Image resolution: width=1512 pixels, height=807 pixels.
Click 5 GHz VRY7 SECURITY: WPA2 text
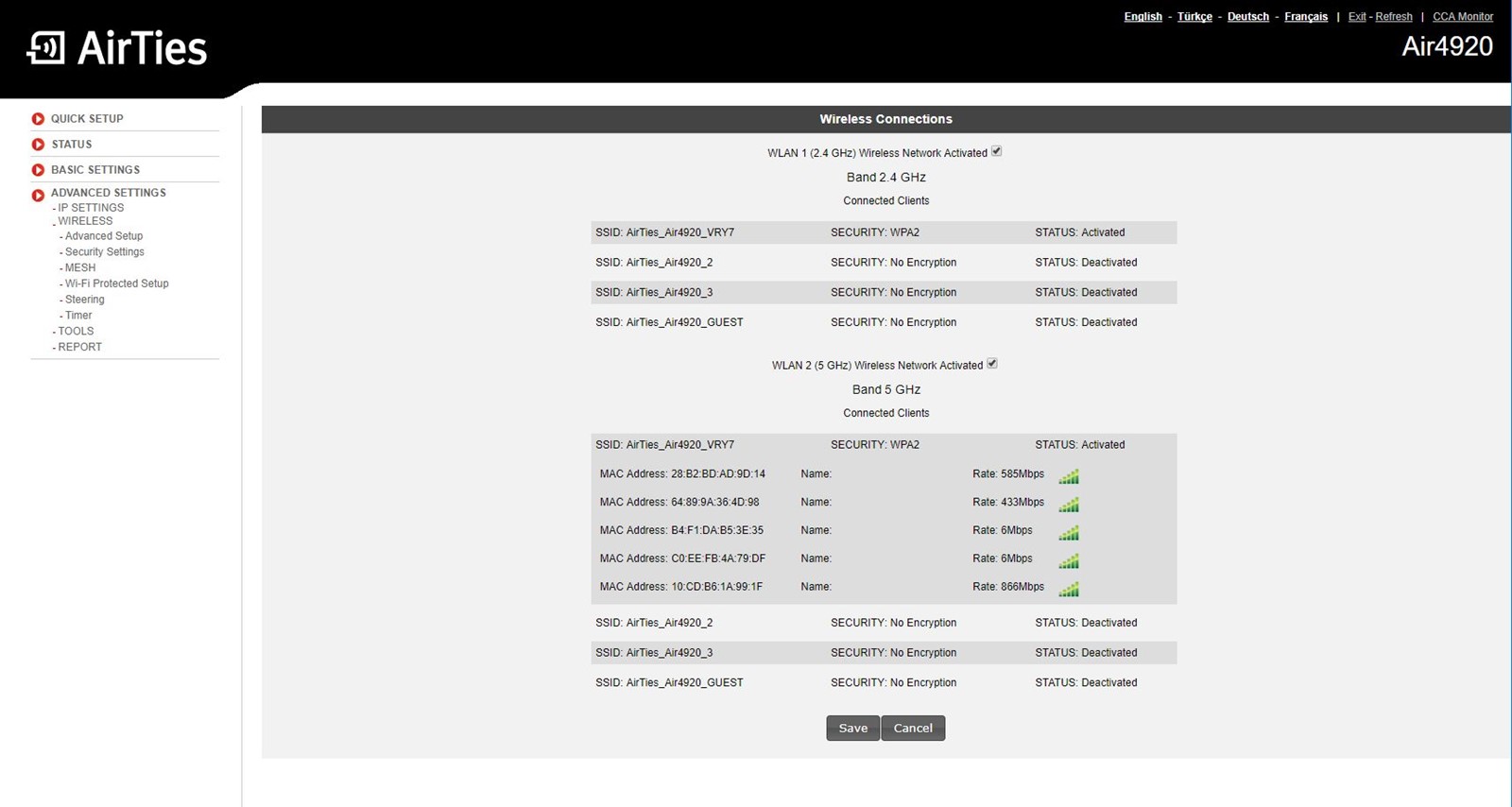875,445
